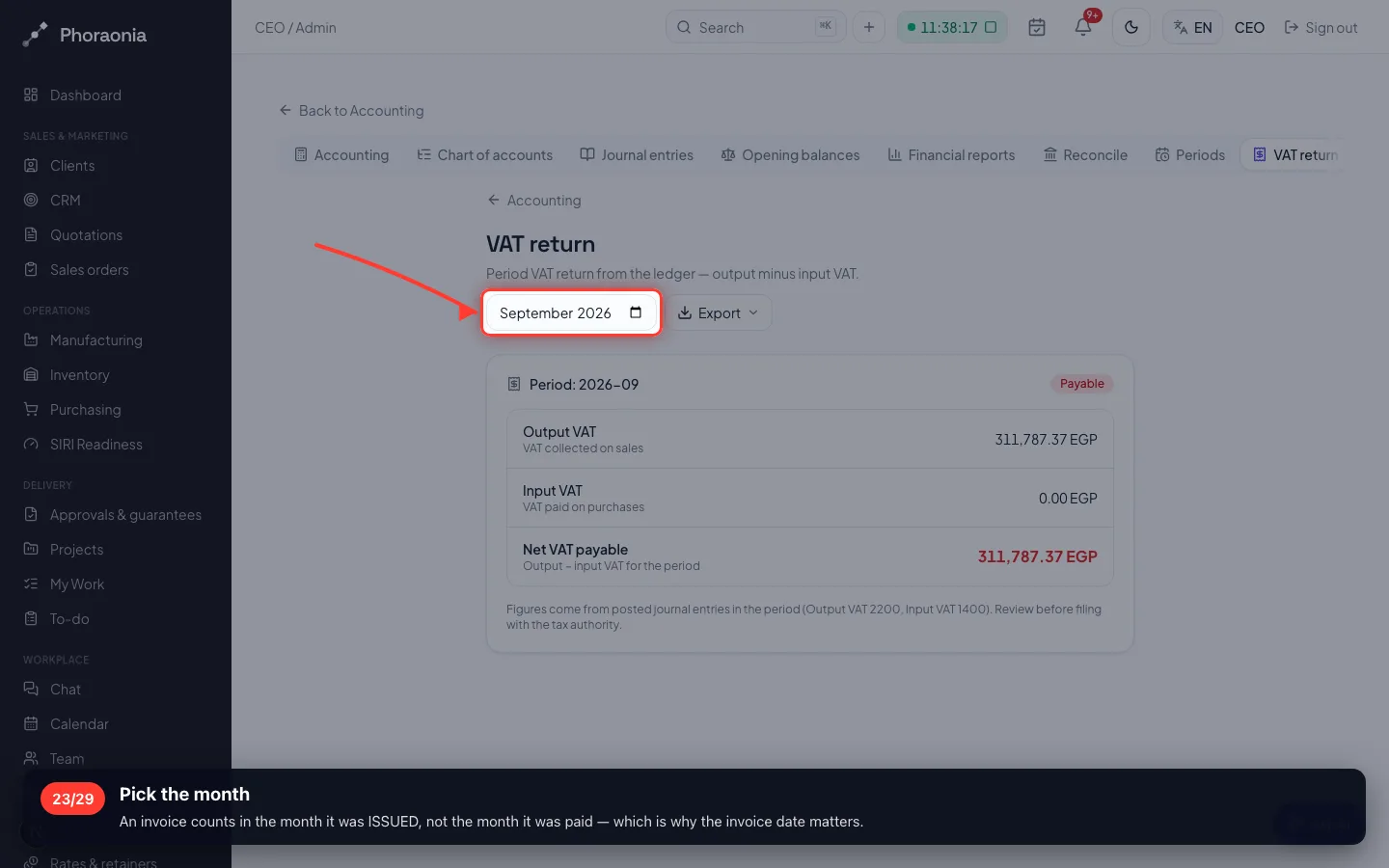Open month picker calendar icon
The height and width of the screenshot is (868, 1389).
tap(636, 312)
